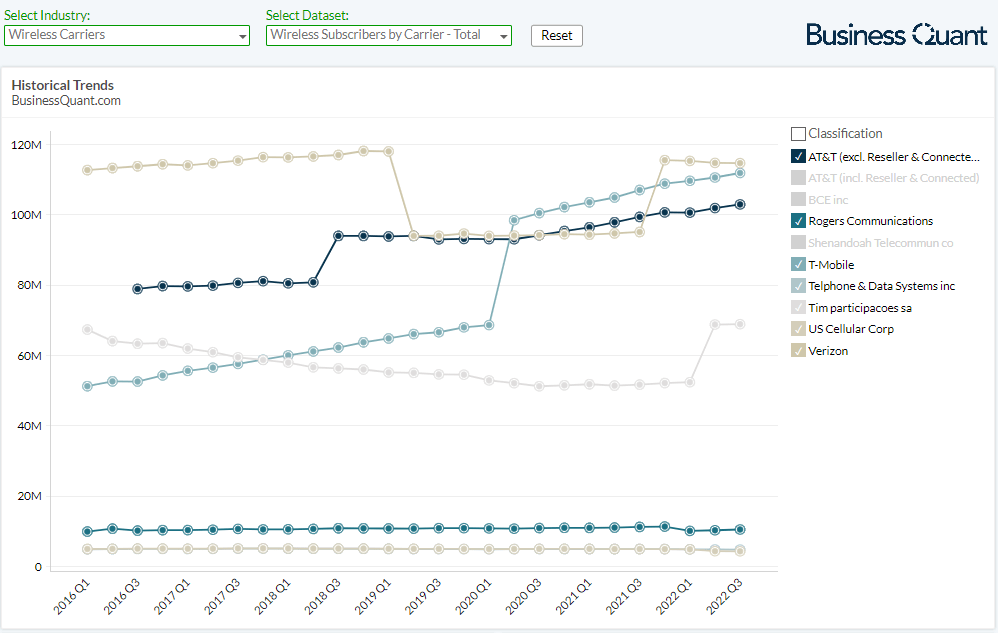Viewport: 998px width, 633px height.
Task: Click the Rogers Communications 2016 Q1 data point
Action: (x=87, y=531)
